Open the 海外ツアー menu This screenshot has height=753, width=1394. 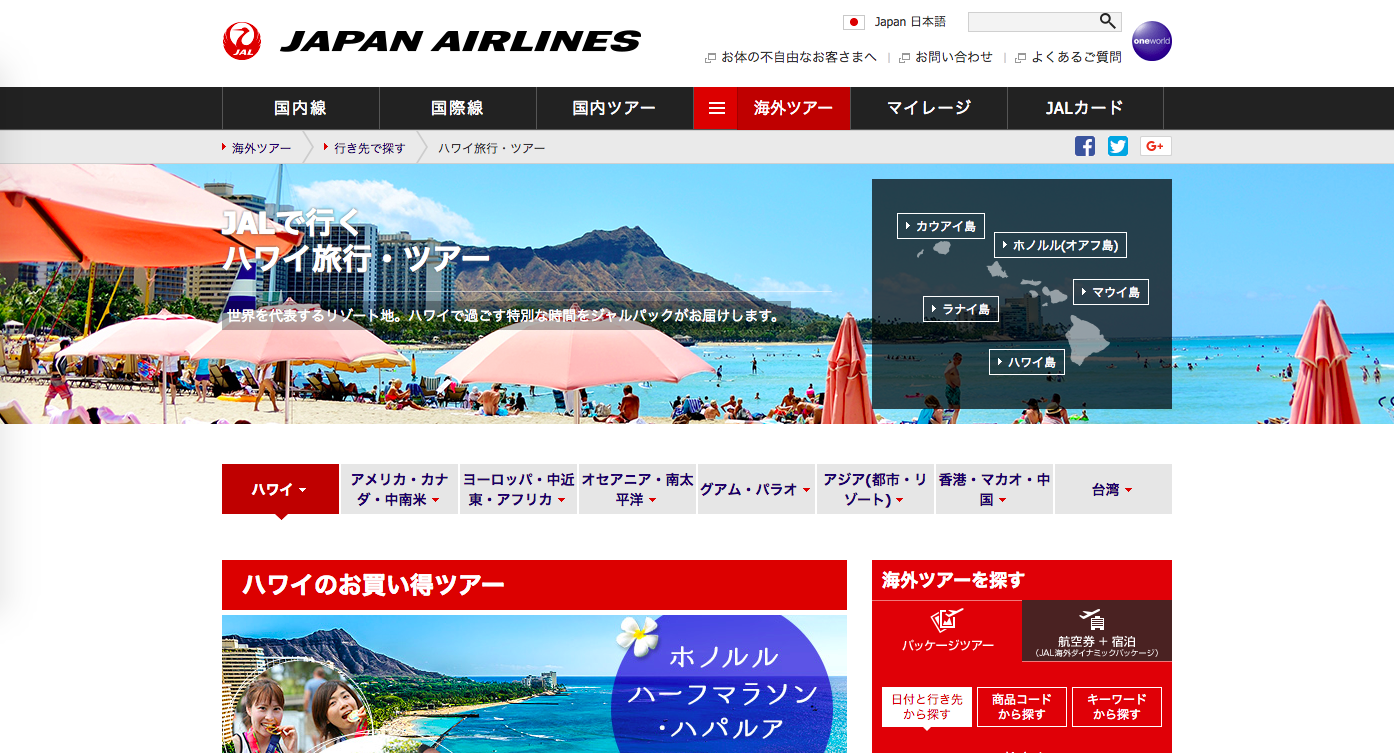point(794,108)
